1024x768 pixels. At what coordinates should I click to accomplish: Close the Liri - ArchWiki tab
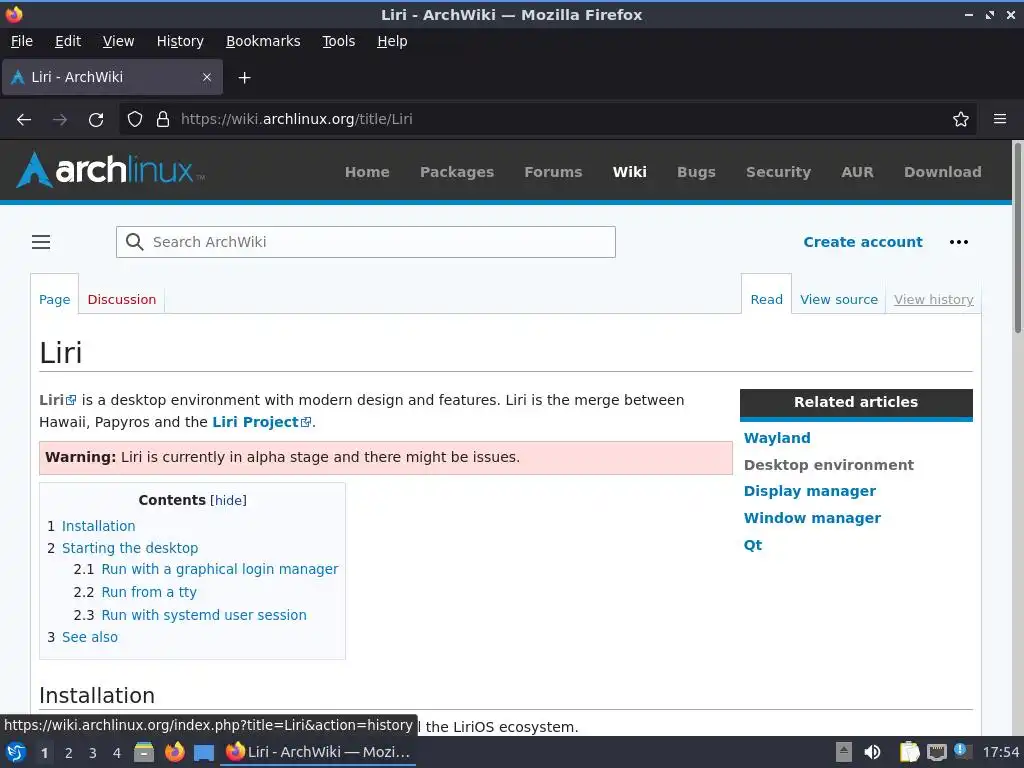tap(207, 77)
